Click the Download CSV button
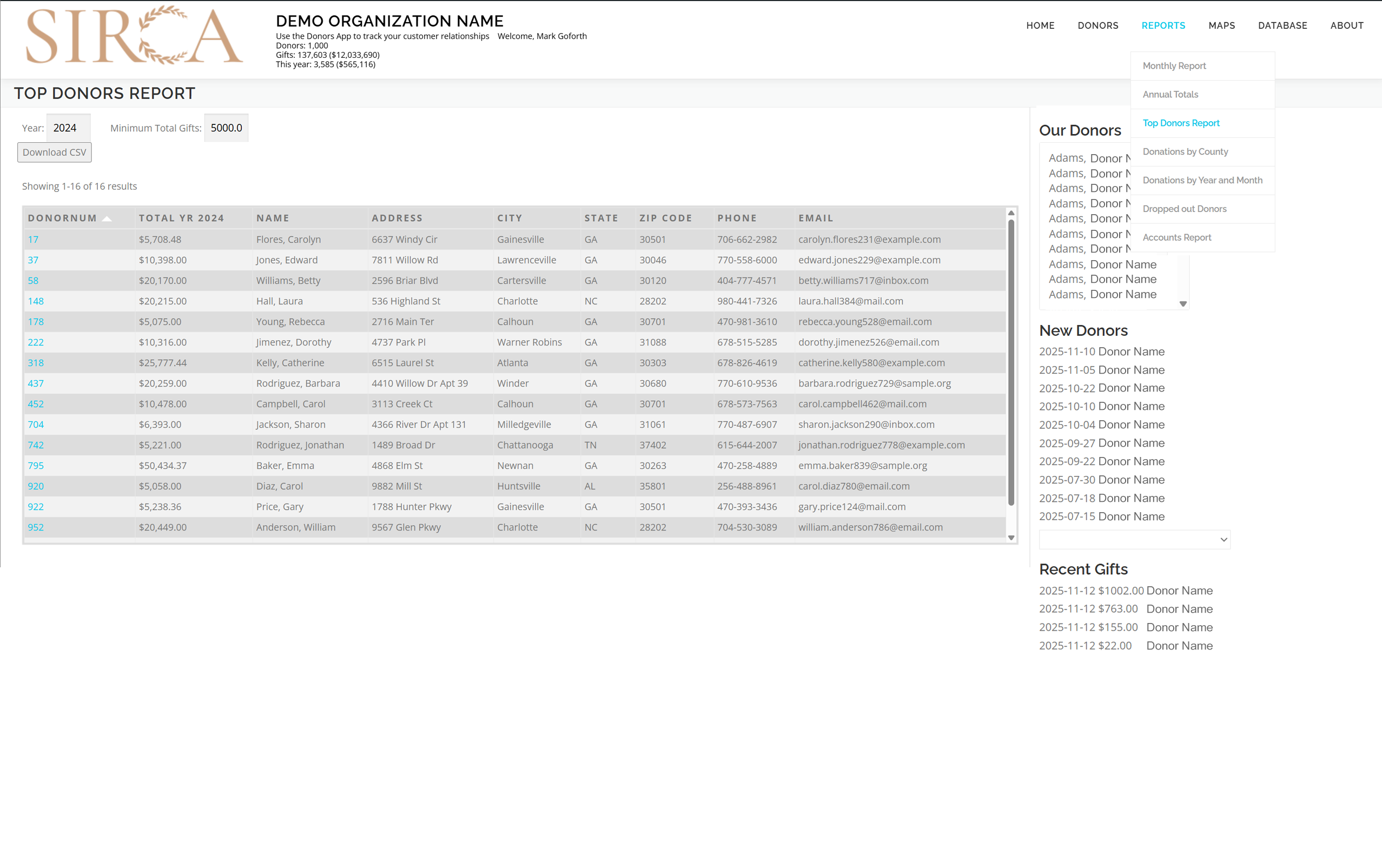Screen dimensions: 1382x868 click(55, 152)
